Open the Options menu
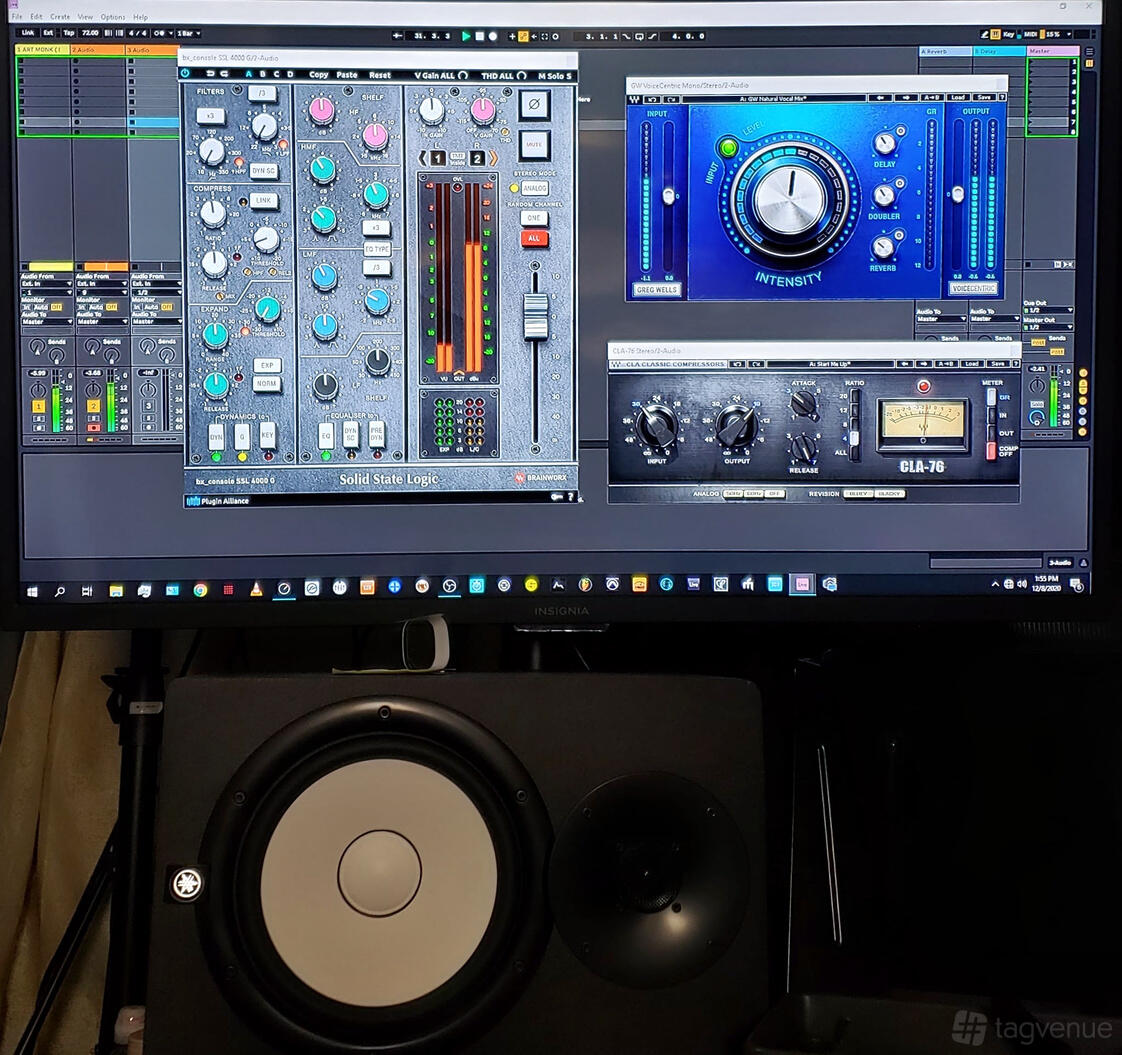1122x1055 pixels. [113, 16]
